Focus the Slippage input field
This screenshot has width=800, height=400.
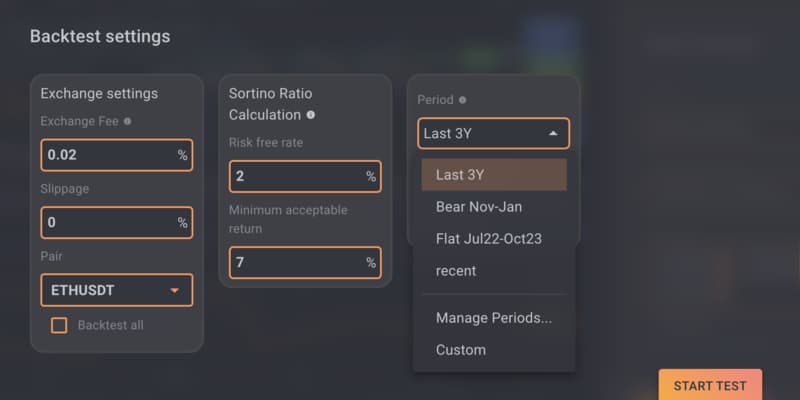pyautogui.click(x=117, y=222)
